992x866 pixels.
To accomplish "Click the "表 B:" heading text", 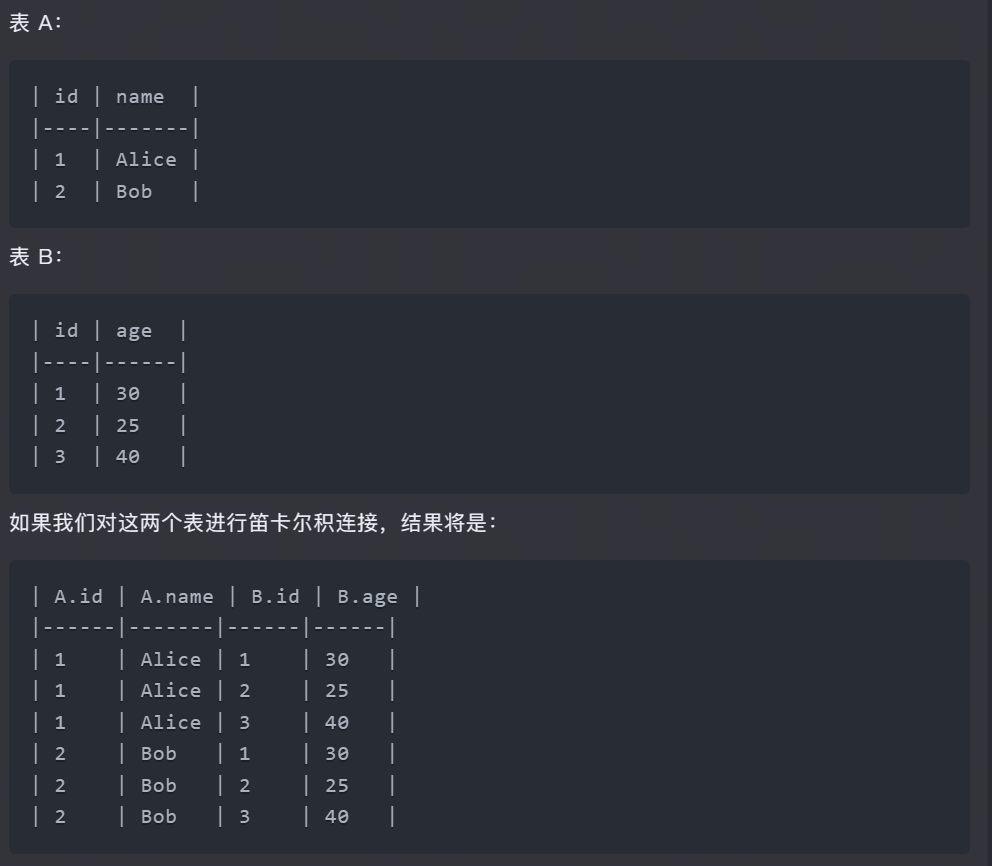I will click(x=35, y=257).
